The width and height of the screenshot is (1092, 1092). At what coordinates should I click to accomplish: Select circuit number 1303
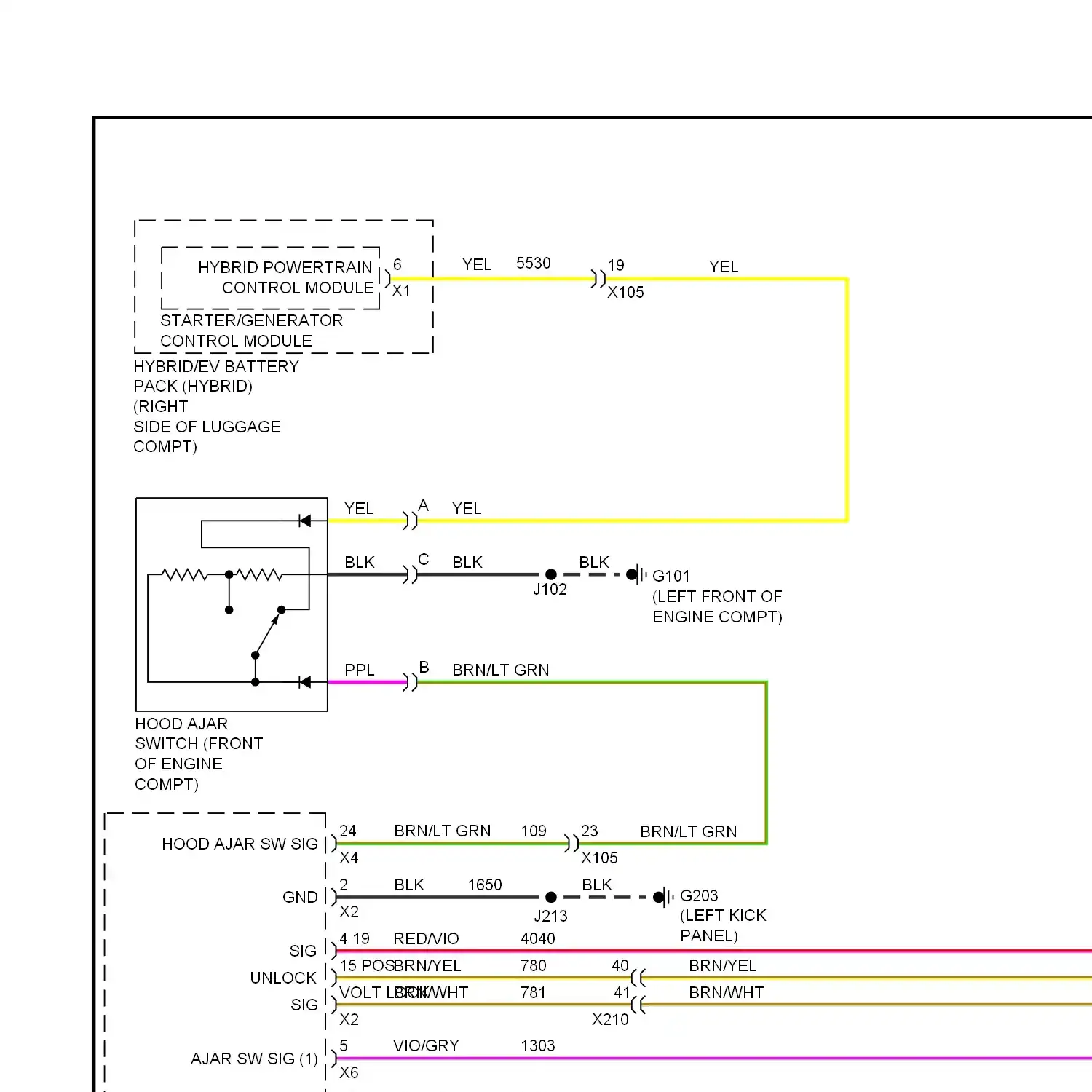click(x=538, y=1045)
